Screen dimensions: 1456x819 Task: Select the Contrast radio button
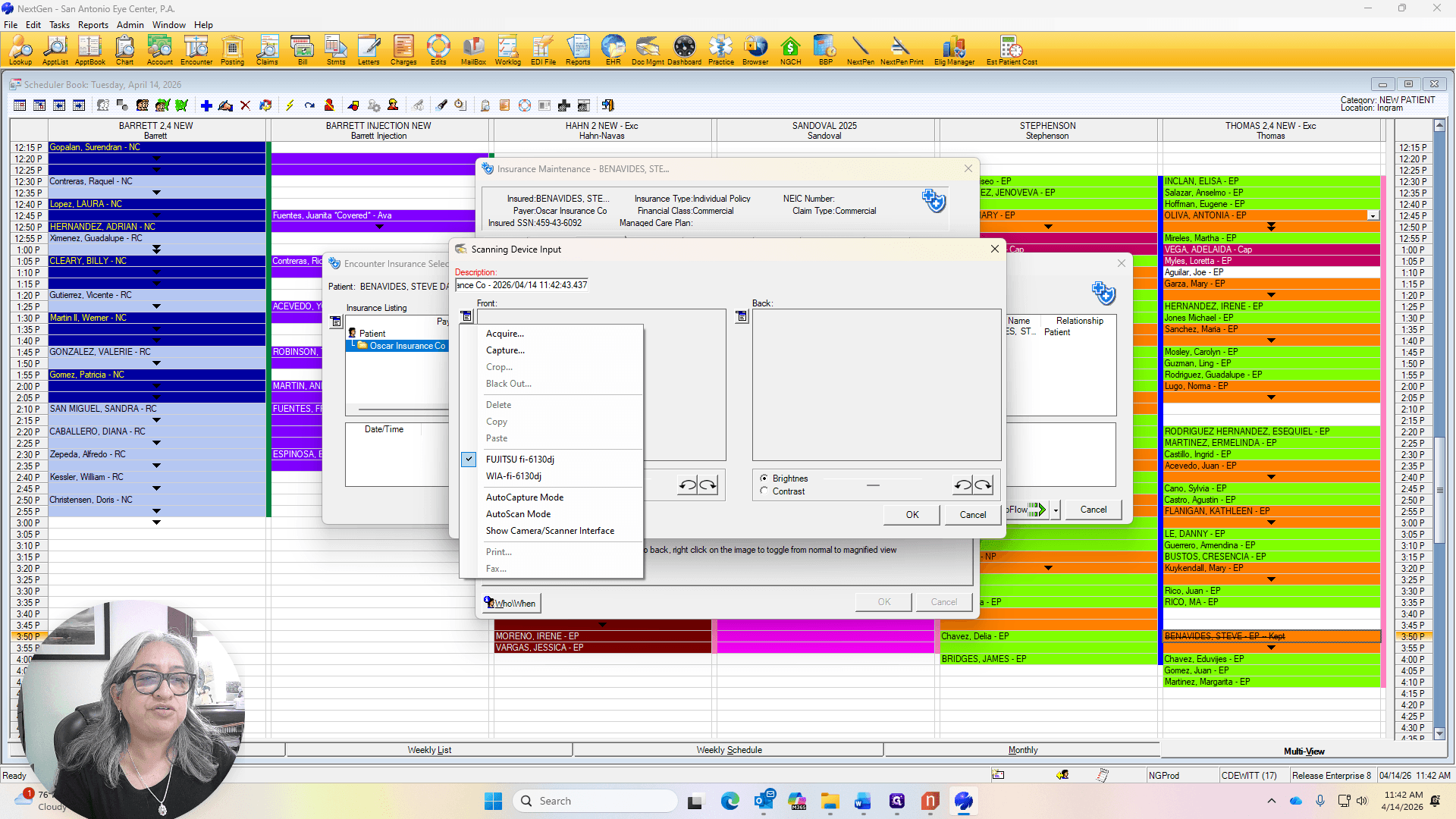point(764,491)
